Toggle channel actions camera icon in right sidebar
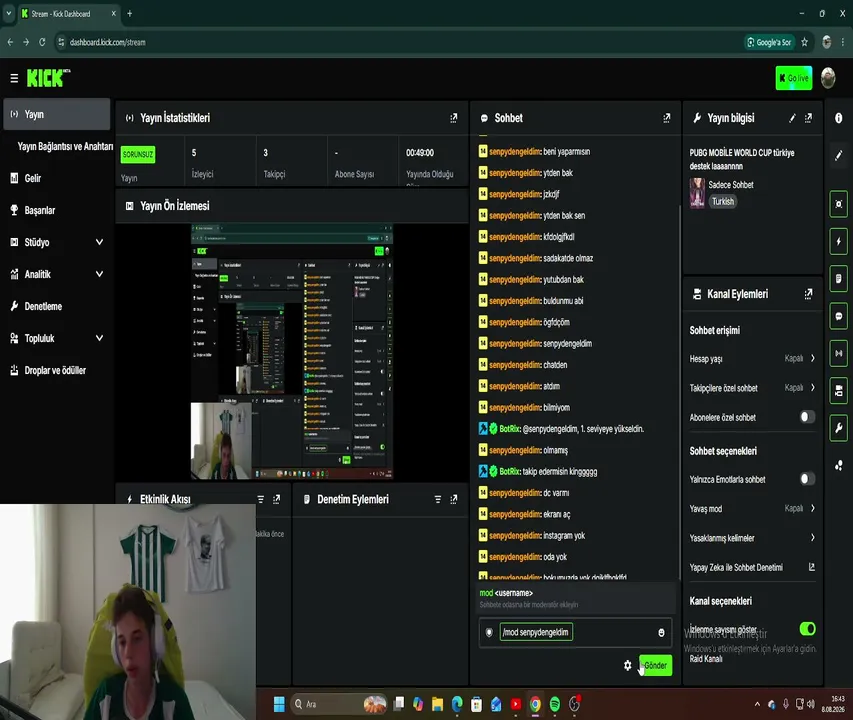Screen dimensions: 853x720 click(x=838, y=391)
